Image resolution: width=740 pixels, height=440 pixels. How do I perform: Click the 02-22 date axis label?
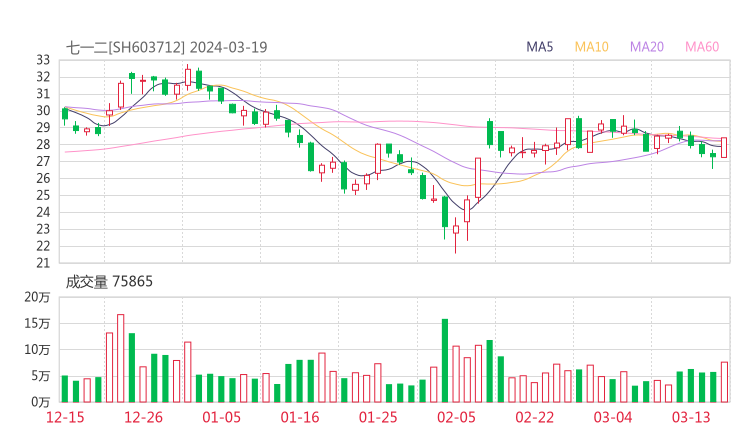pos(534,417)
